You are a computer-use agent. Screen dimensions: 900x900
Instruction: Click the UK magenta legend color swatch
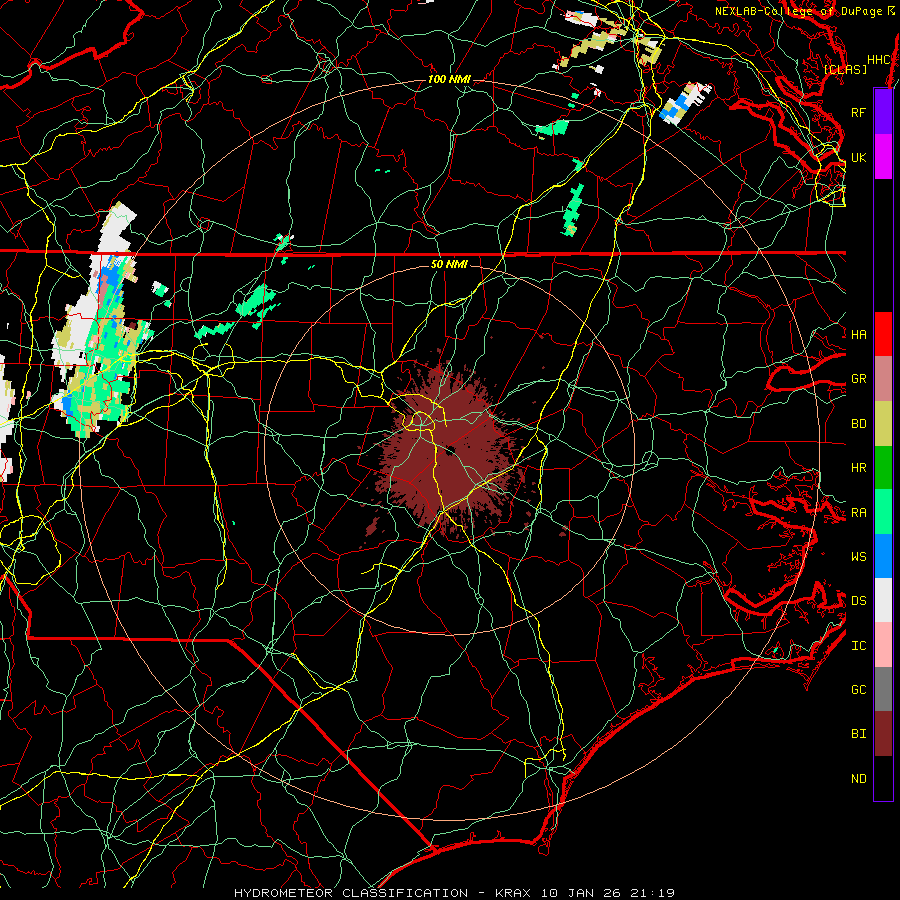click(x=883, y=157)
